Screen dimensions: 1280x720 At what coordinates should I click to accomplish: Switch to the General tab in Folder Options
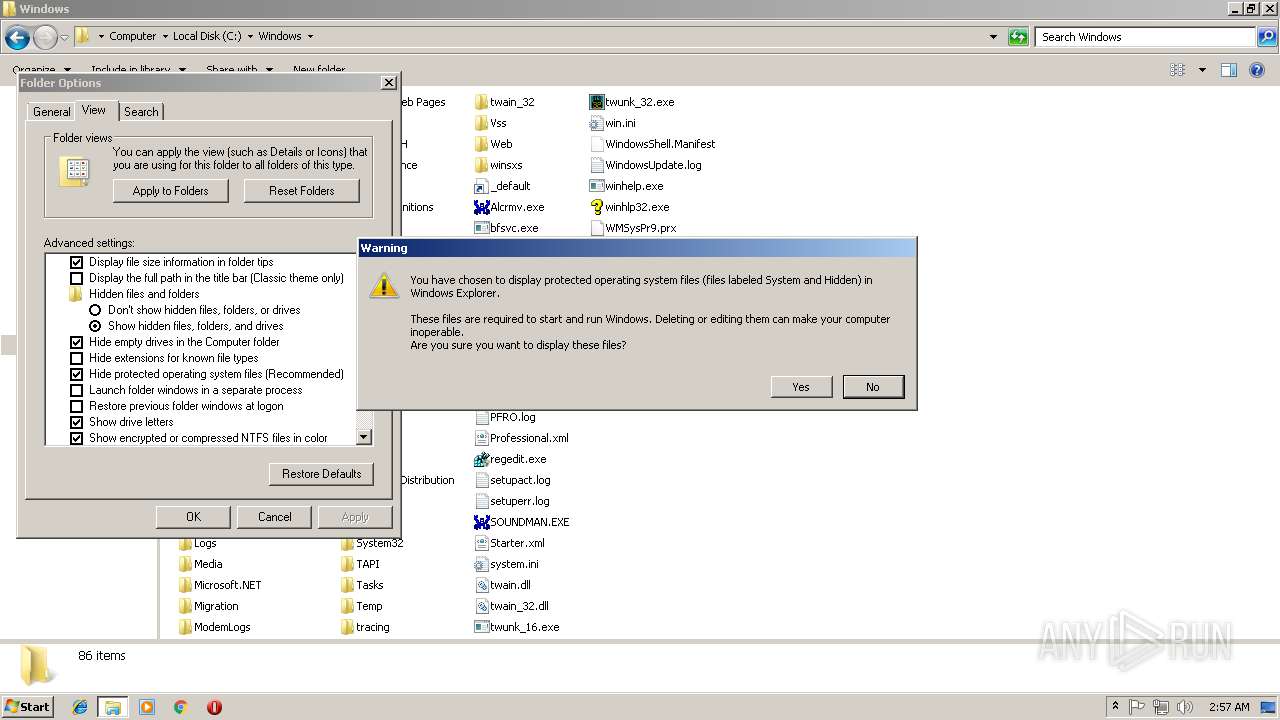(51, 112)
